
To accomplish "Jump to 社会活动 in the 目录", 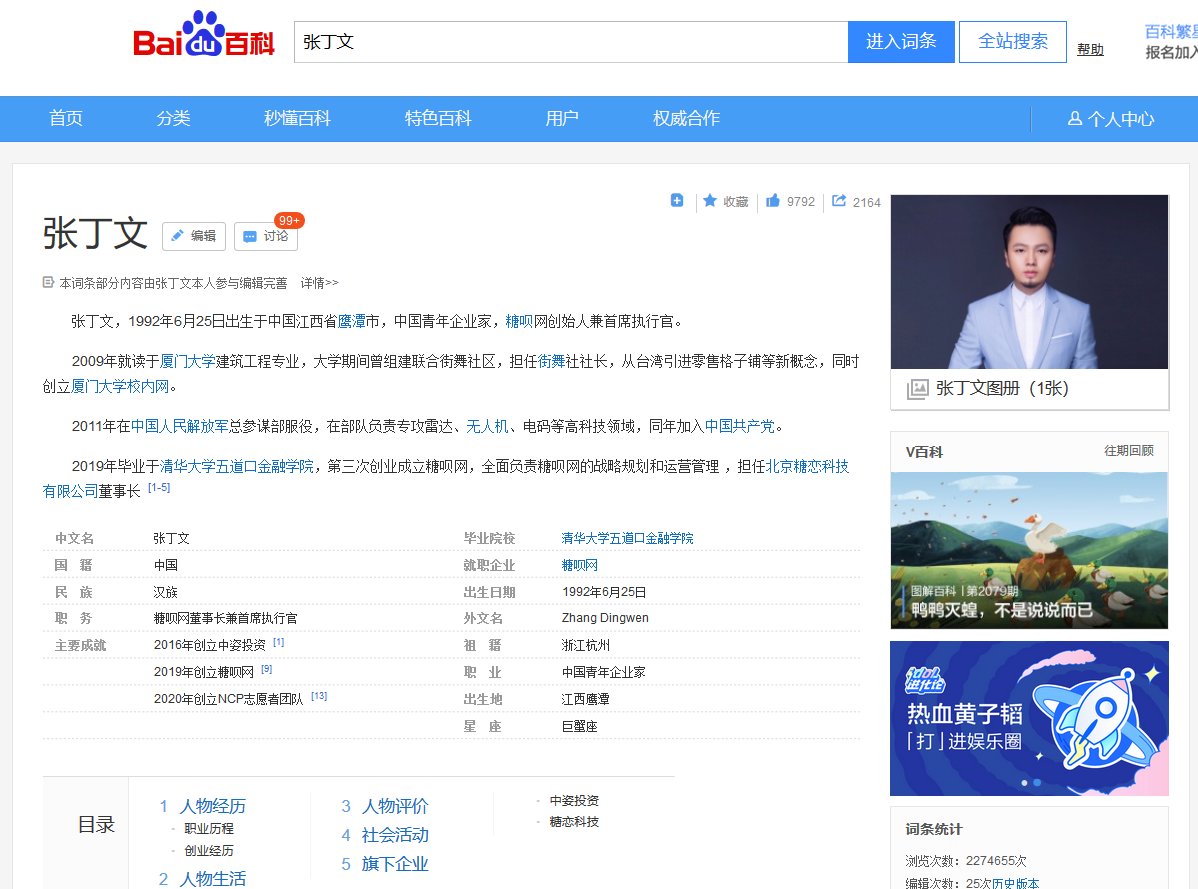I will pyautogui.click(x=395, y=836).
